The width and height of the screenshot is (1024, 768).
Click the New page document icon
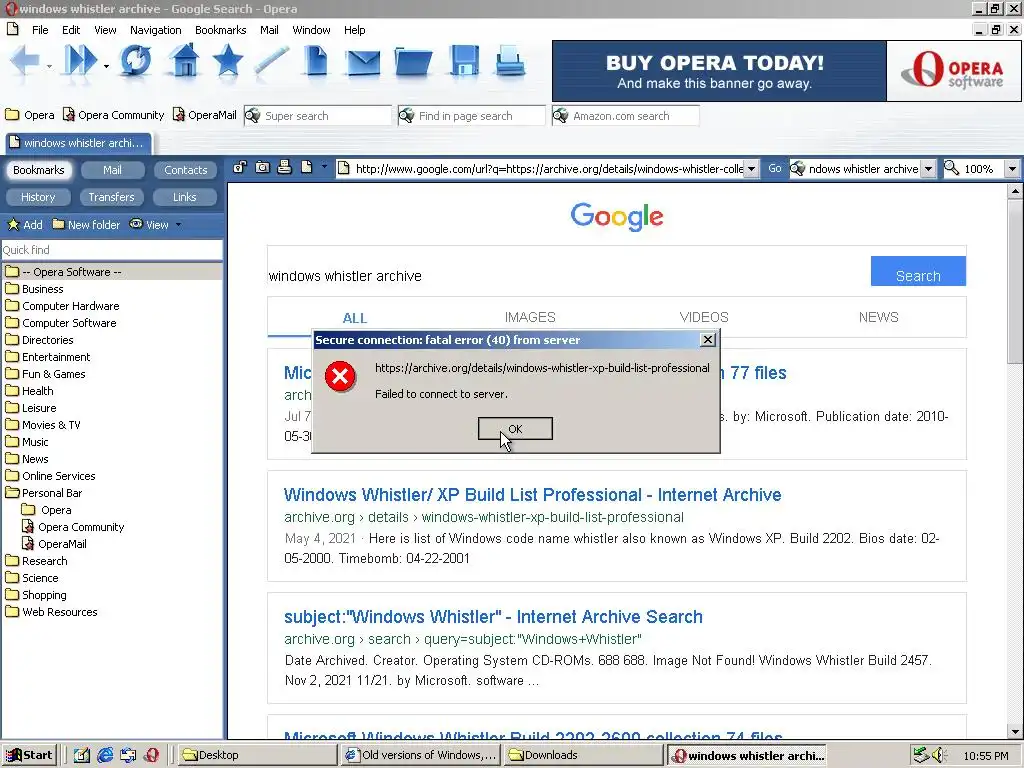point(317,62)
